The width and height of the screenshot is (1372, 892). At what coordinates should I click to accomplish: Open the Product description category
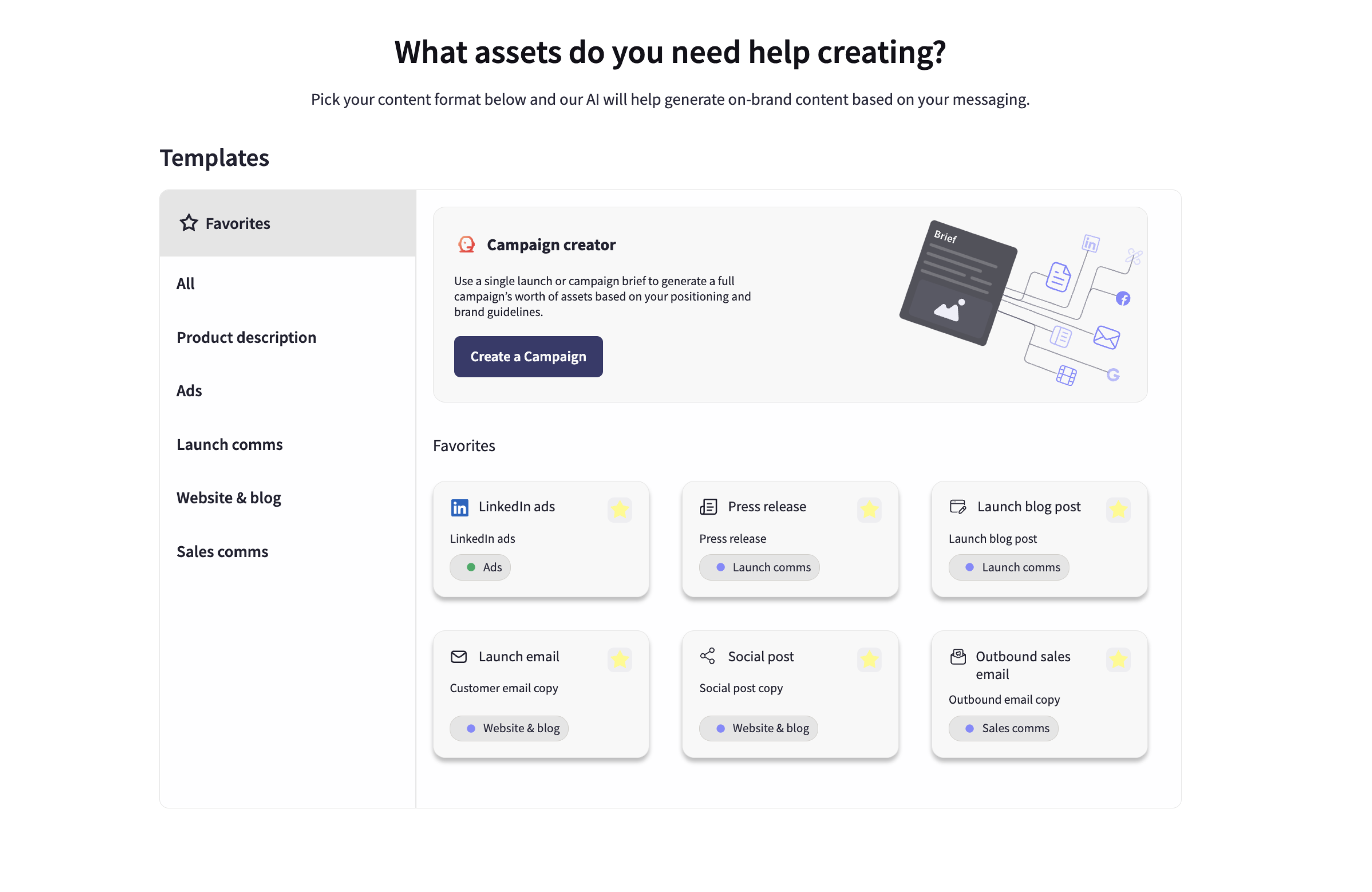[x=246, y=337]
